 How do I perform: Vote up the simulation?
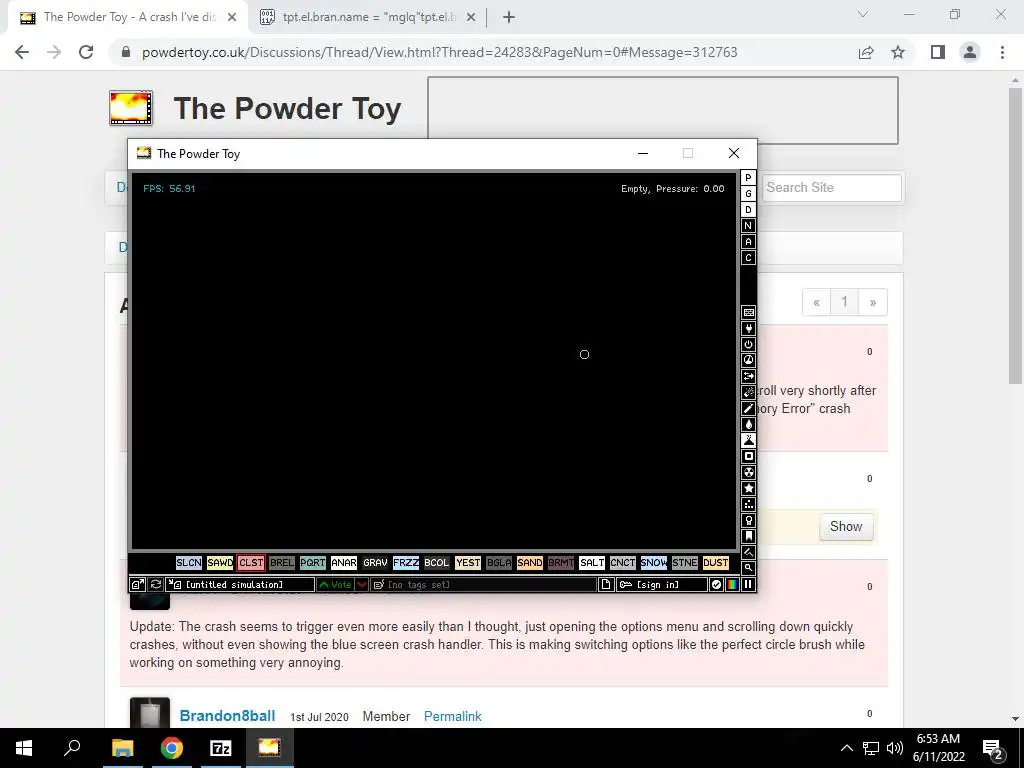point(335,584)
